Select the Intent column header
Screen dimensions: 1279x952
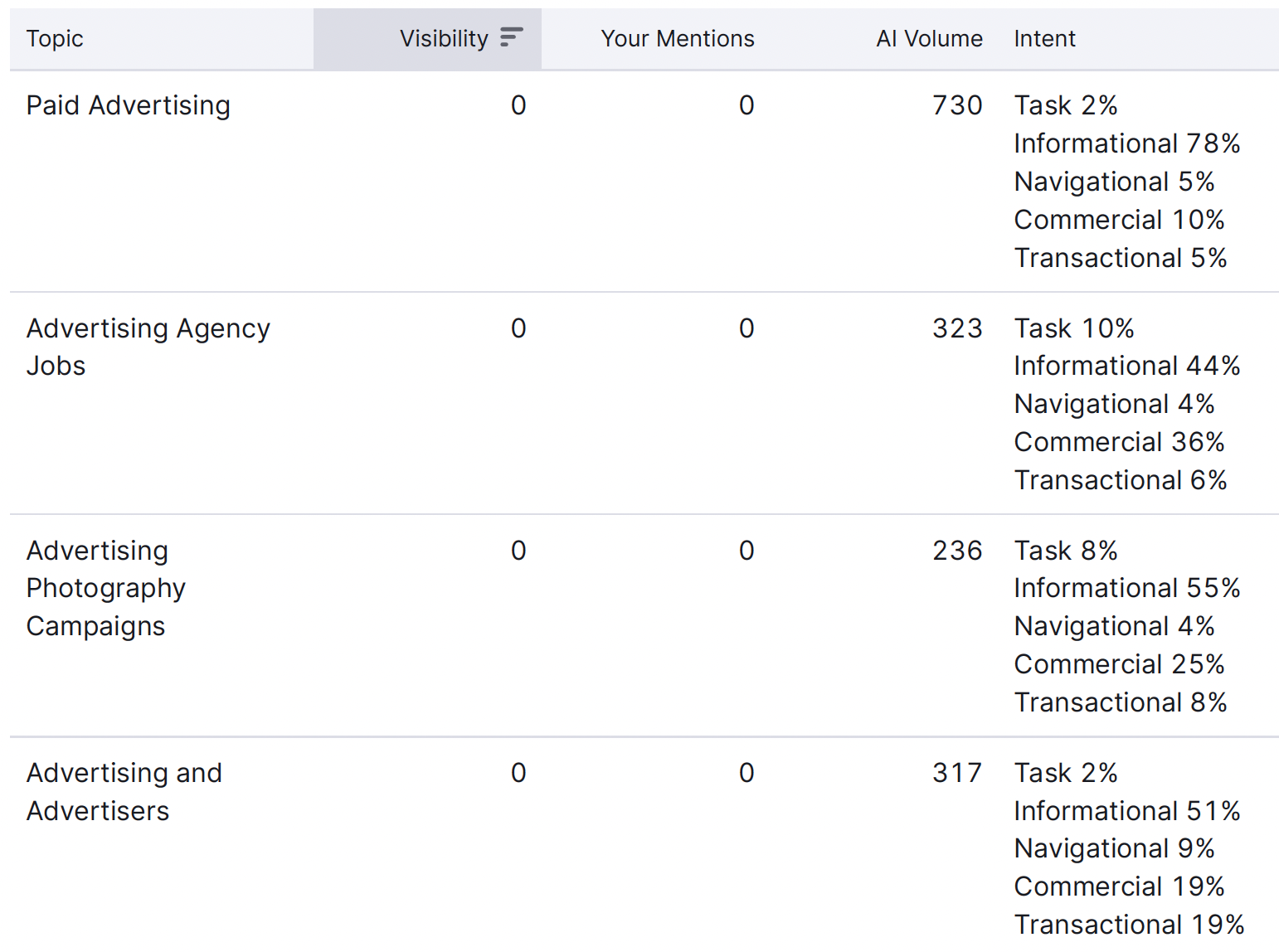[1044, 39]
